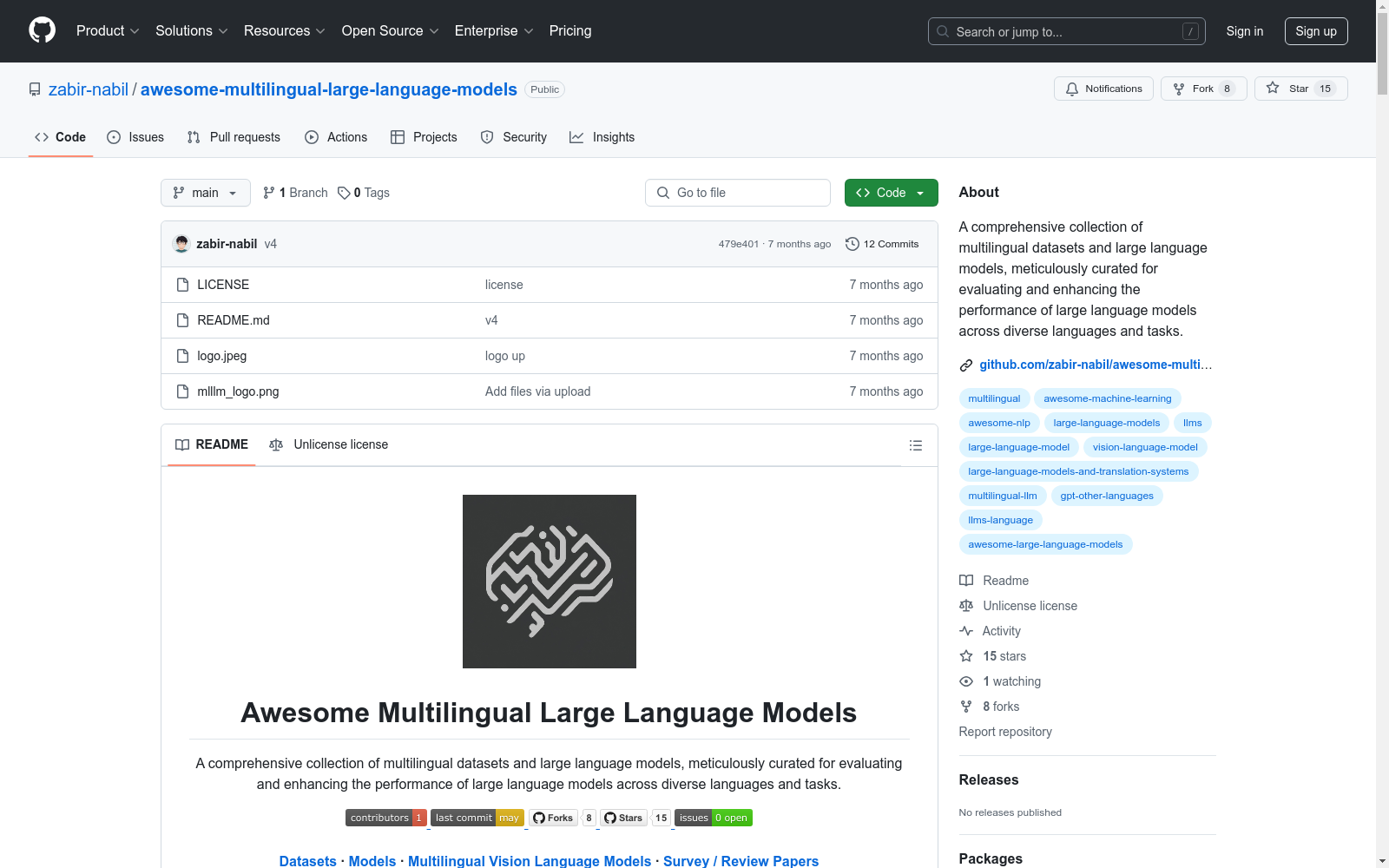This screenshot has width=1389, height=868.
Task: Expand the Product menu
Action: tap(108, 30)
